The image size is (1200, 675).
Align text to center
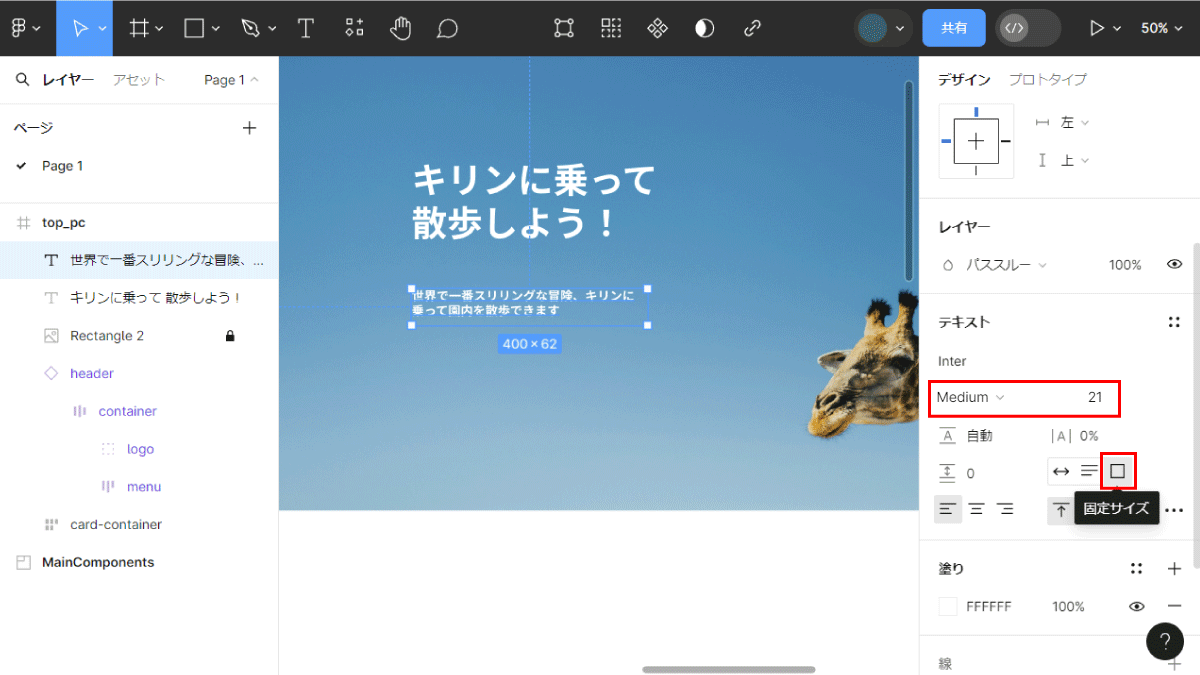976,509
